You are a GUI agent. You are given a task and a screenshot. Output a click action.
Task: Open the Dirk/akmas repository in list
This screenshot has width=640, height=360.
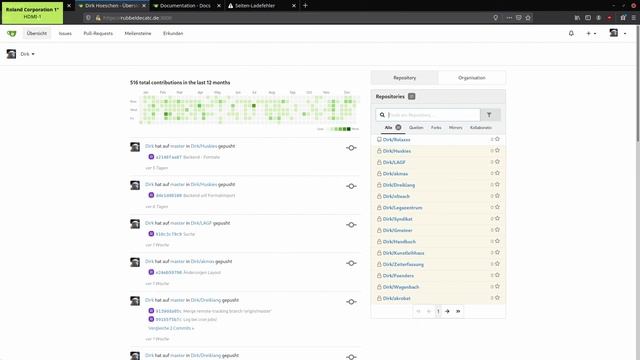point(395,174)
